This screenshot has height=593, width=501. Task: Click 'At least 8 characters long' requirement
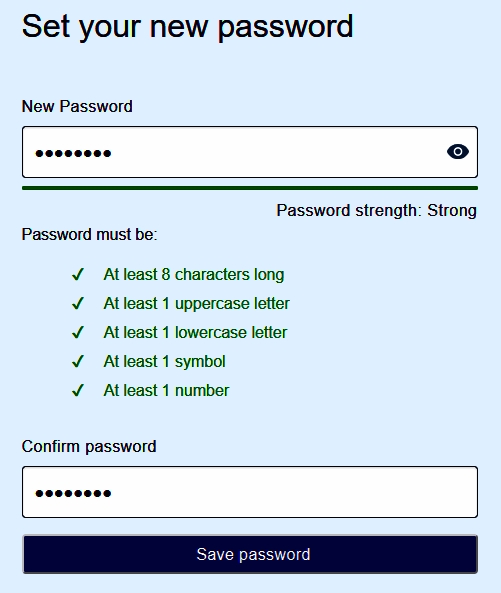(194, 275)
